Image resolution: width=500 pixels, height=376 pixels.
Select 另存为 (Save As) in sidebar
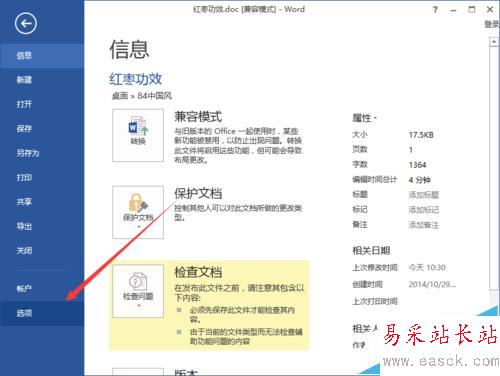(42, 153)
